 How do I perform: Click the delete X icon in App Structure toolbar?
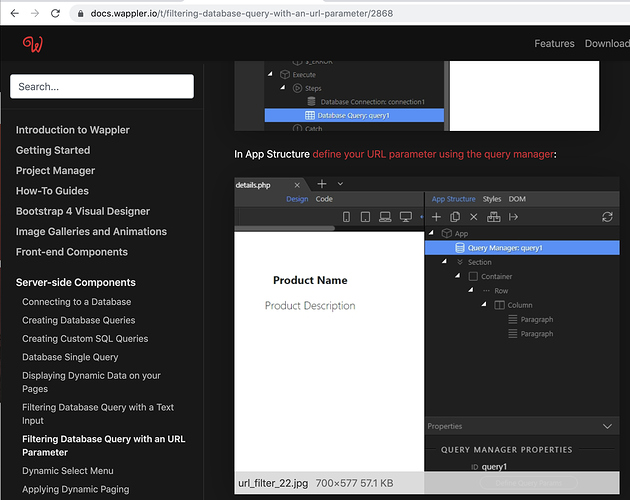(474, 217)
